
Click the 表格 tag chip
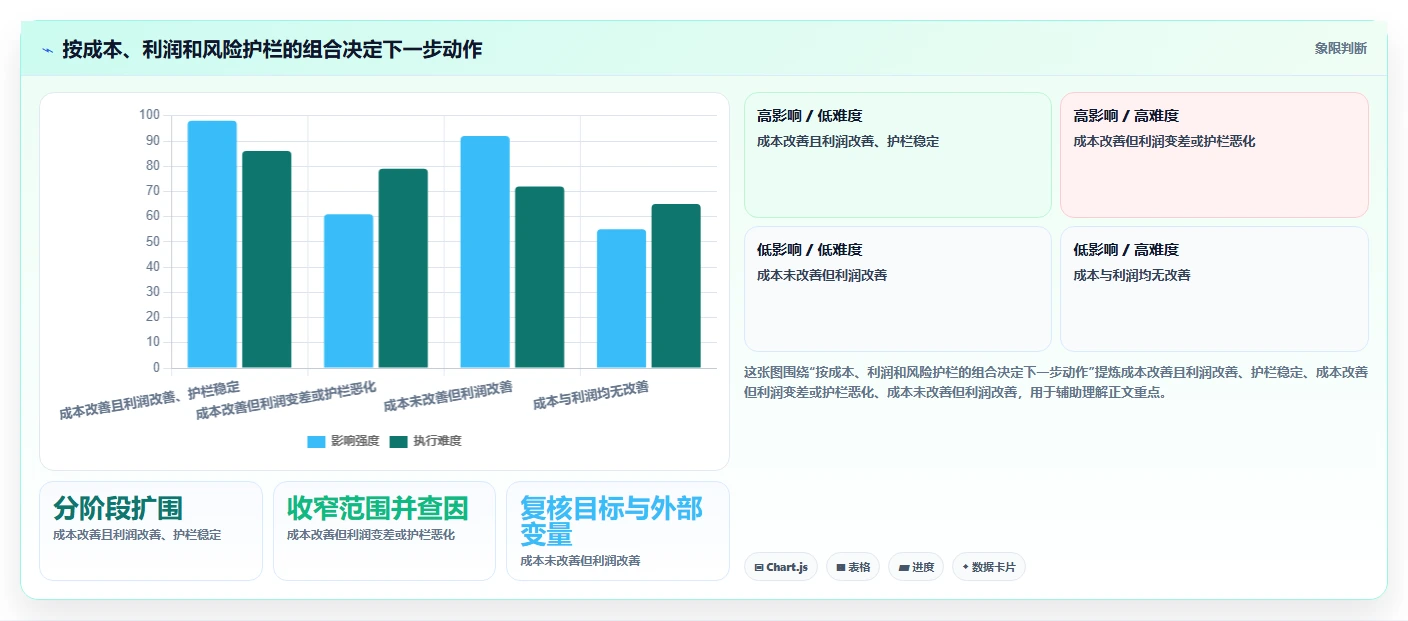[853, 567]
